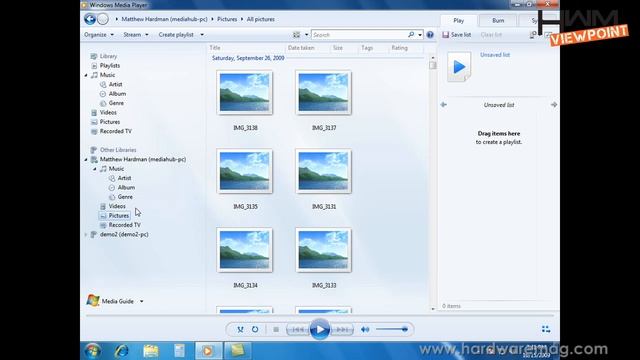Viewport: 640px width, 360px height.
Task: Focus the Search box
Action: [359, 35]
